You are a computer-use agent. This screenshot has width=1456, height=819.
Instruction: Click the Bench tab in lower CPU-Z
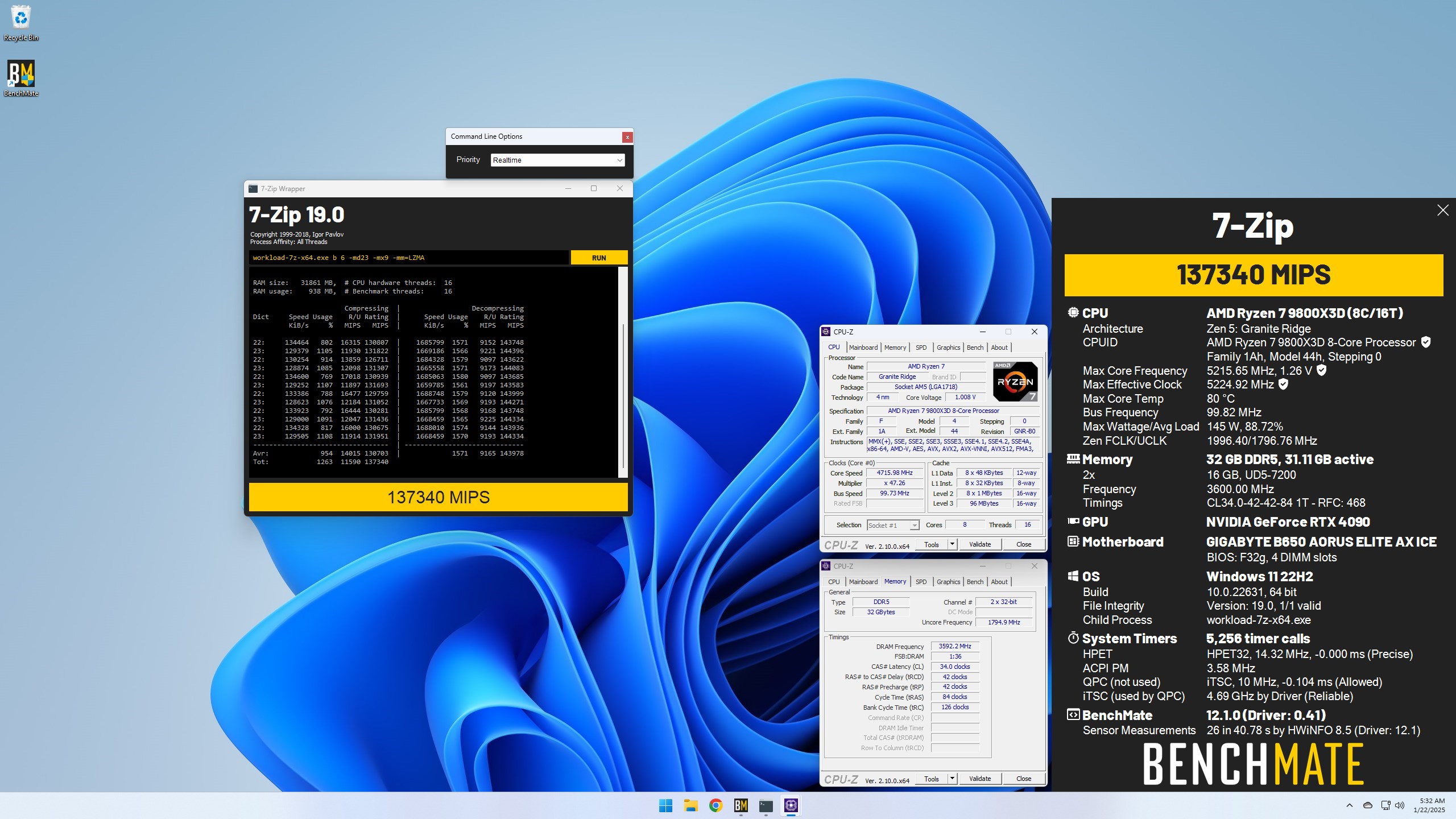point(975,582)
